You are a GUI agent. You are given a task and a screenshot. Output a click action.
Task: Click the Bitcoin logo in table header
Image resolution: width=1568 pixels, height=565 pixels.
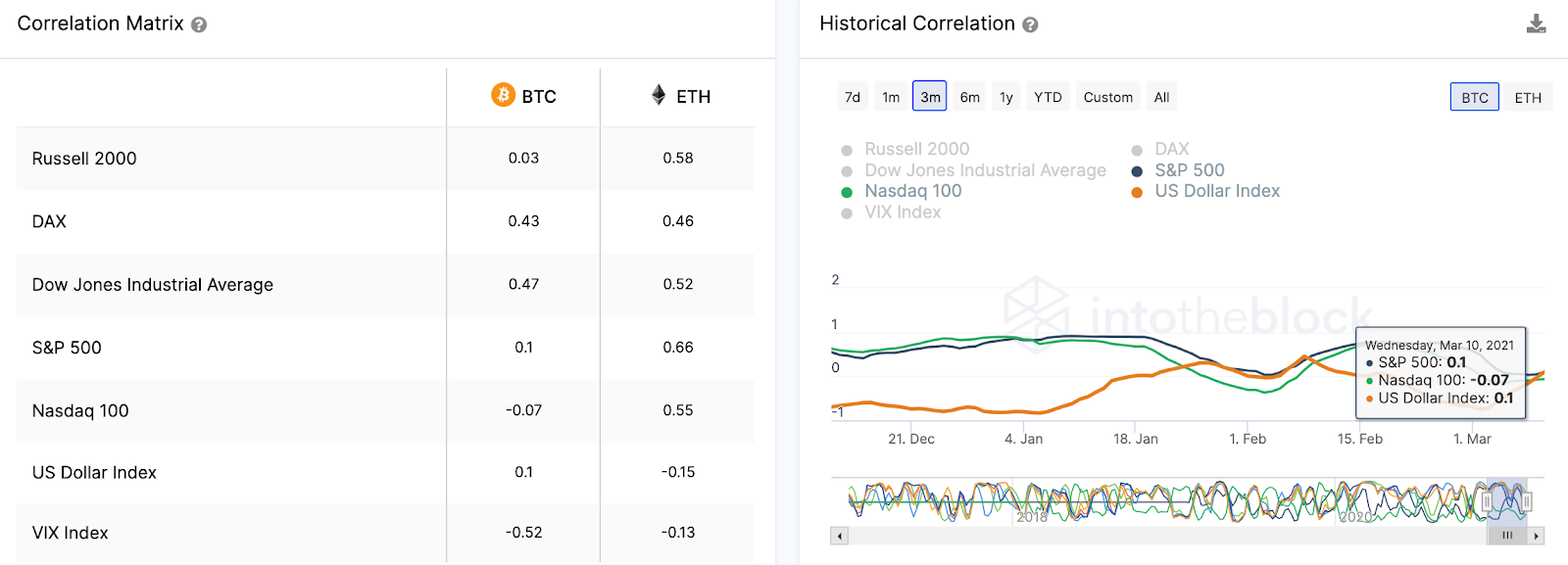pos(503,95)
